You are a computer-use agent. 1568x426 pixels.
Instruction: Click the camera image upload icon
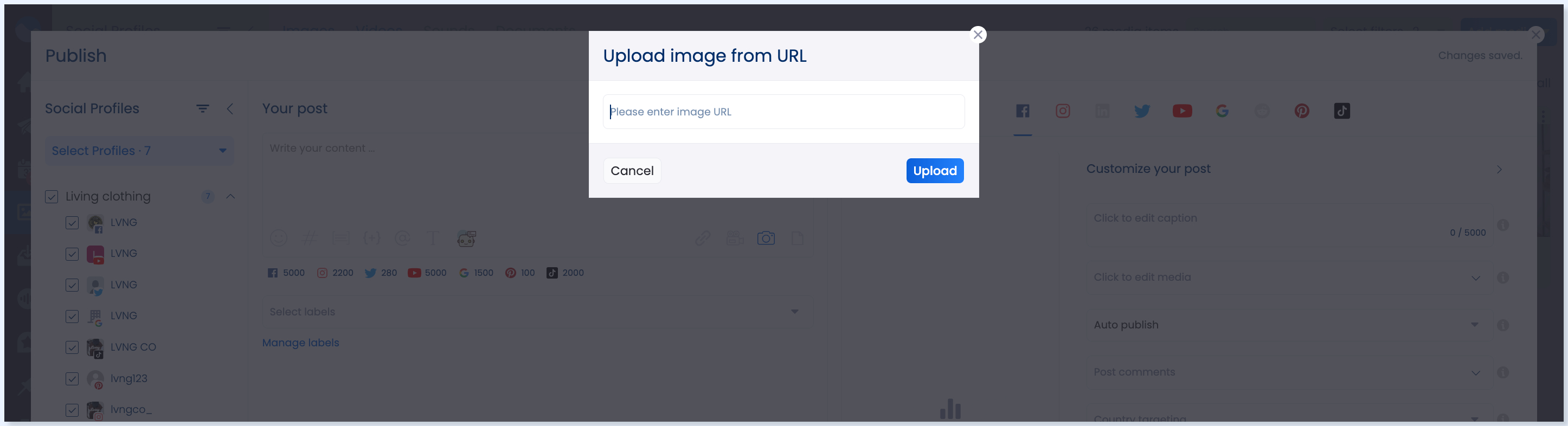click(x=766, y=238)
